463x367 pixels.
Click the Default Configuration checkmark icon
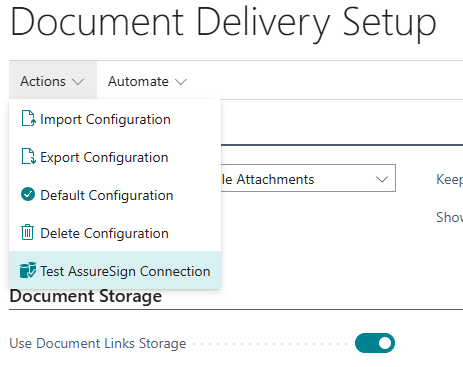28,194
